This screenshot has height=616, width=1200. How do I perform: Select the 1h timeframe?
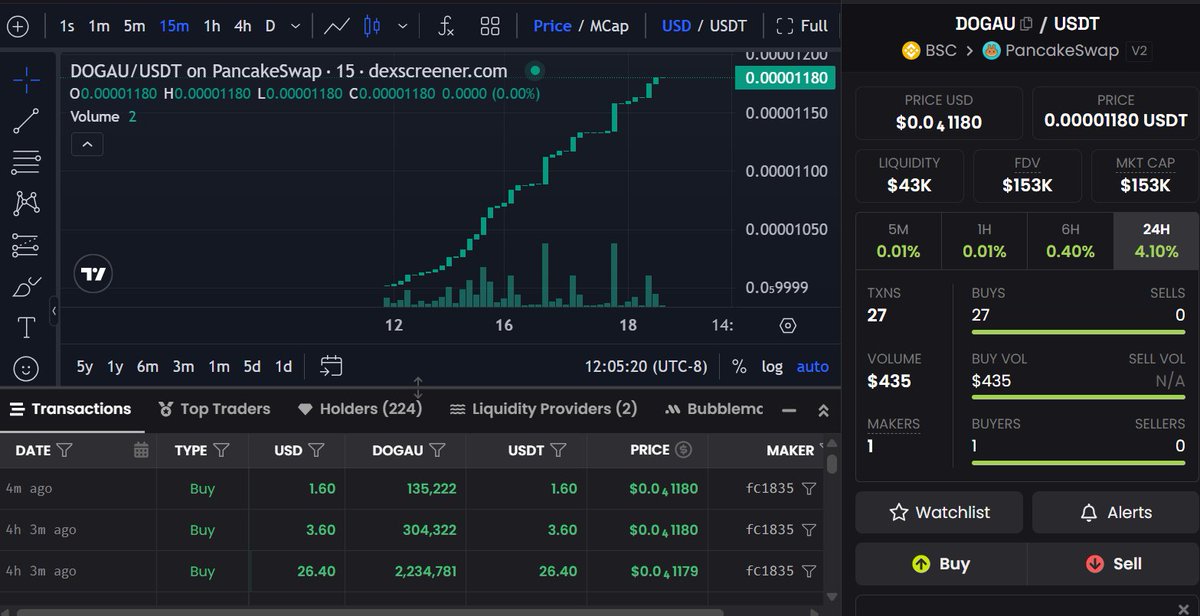(212, 26)
